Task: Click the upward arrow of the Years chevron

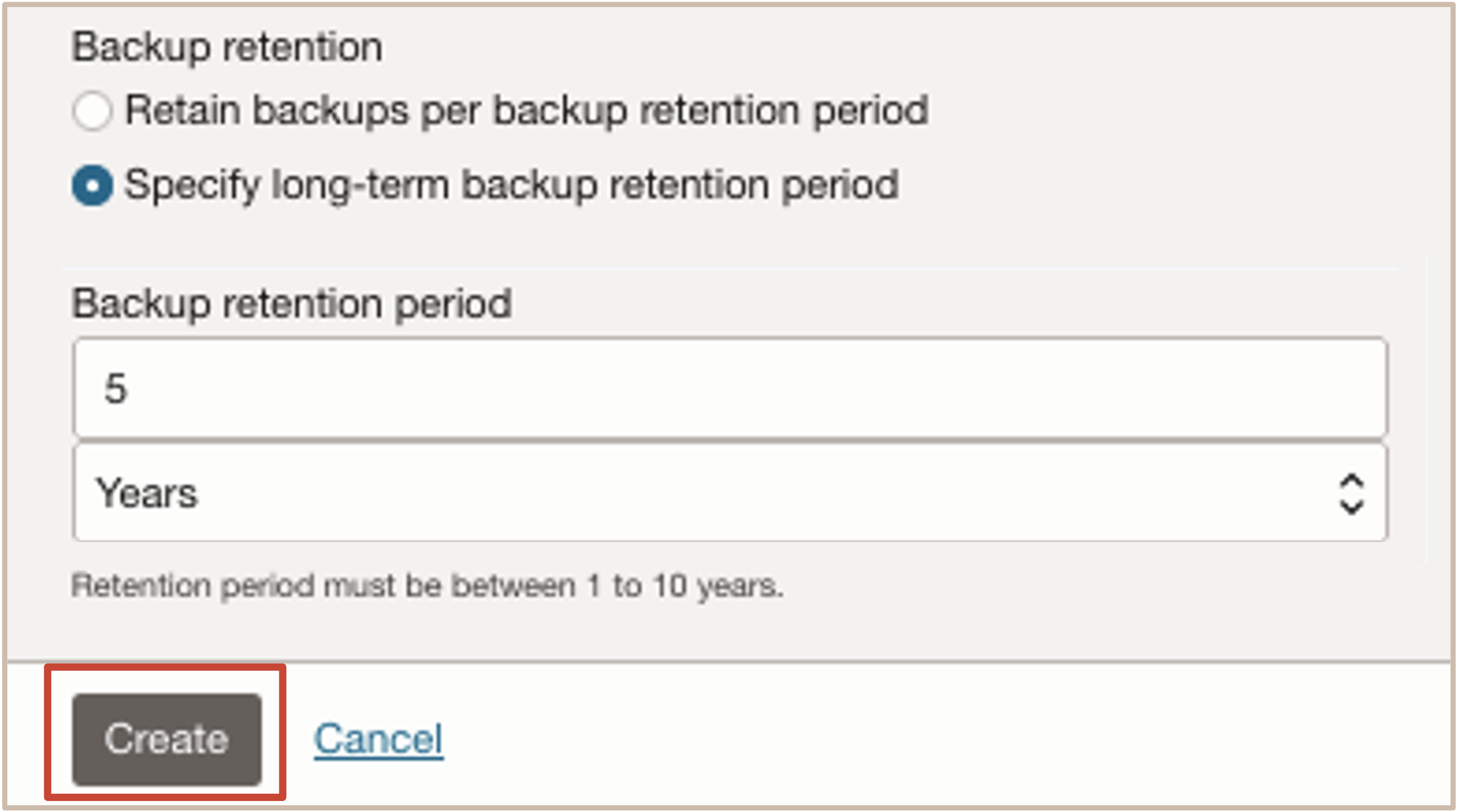Action: point(1351,482)
